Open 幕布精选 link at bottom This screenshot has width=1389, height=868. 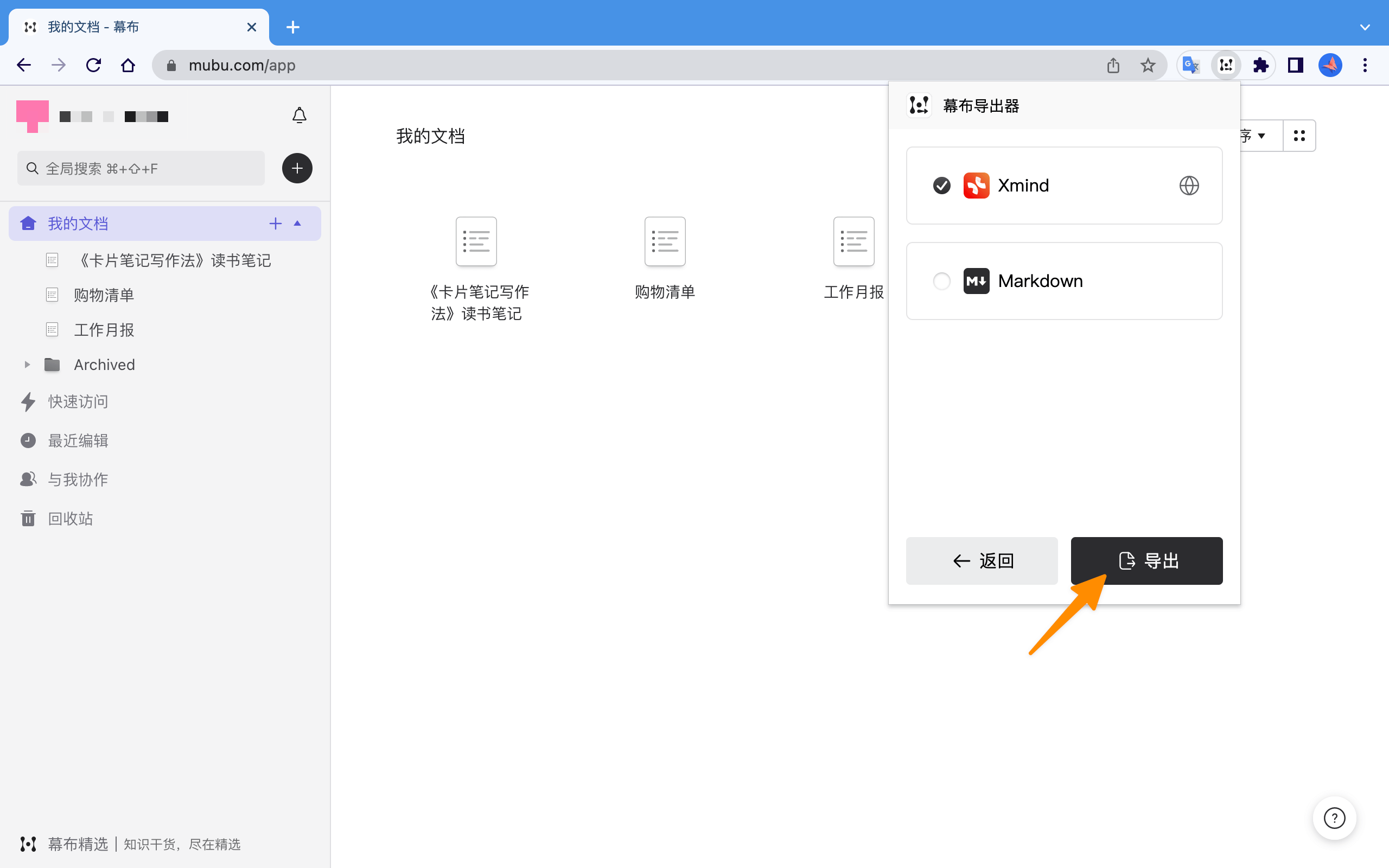tap(130, 844)
